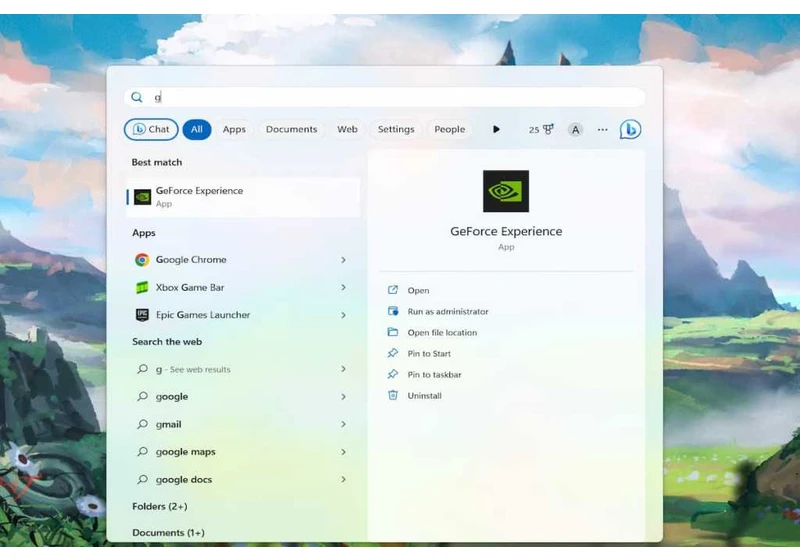Switch to the Documents filter
Viewport: 800px width, 560px height.
coord(291,130)
